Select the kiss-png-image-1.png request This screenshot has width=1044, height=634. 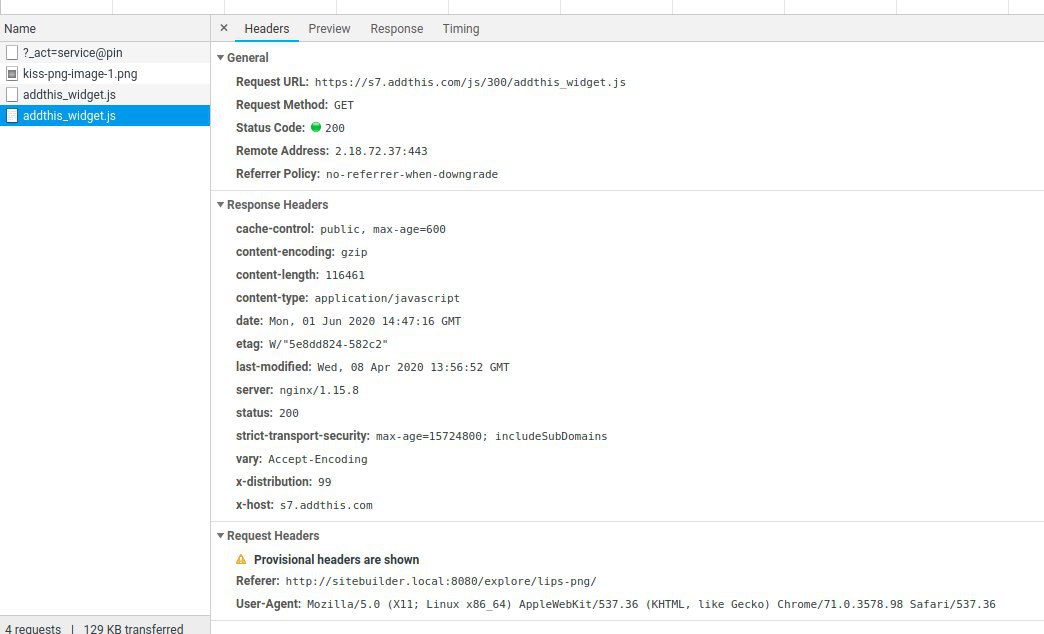[105, 74]
